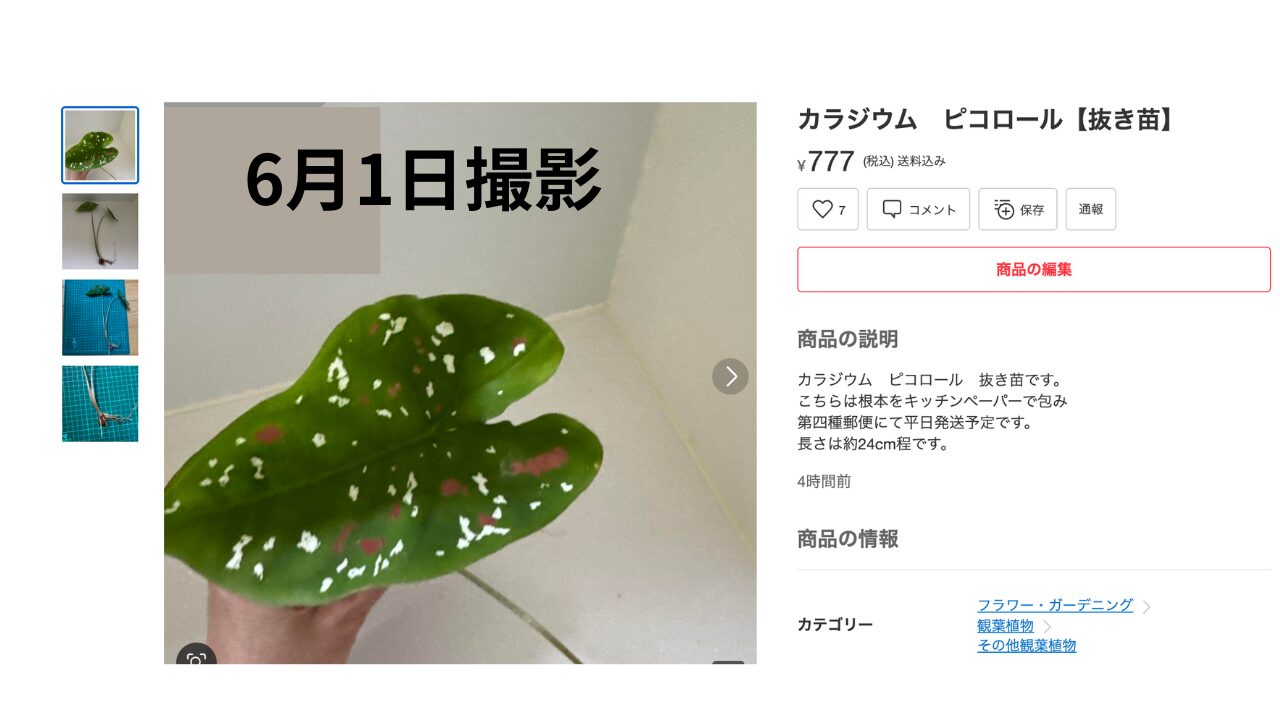Click the main leaf product photo
This screenshot has height=720, width=1280.
460,383
